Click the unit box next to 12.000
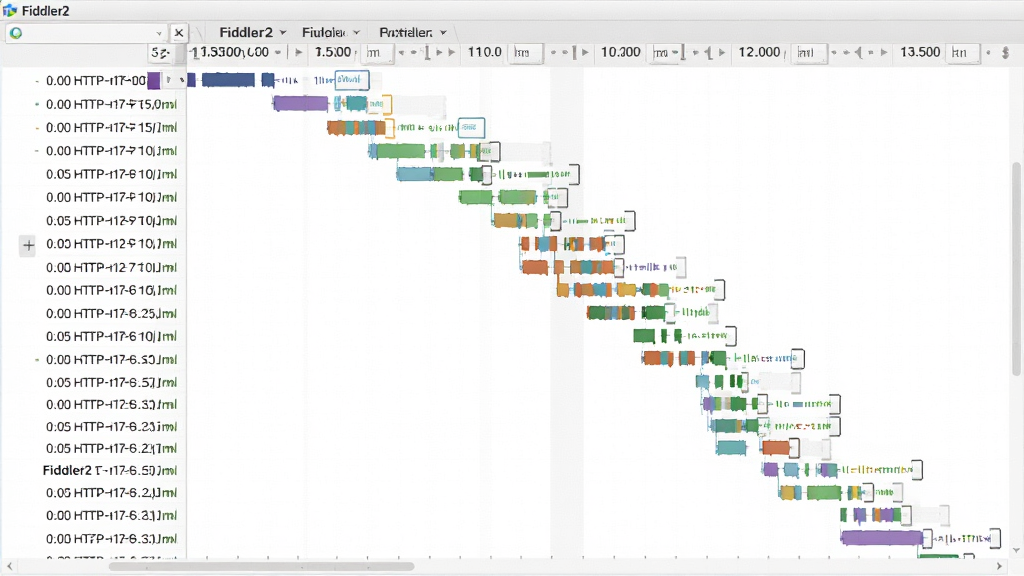 810,53
